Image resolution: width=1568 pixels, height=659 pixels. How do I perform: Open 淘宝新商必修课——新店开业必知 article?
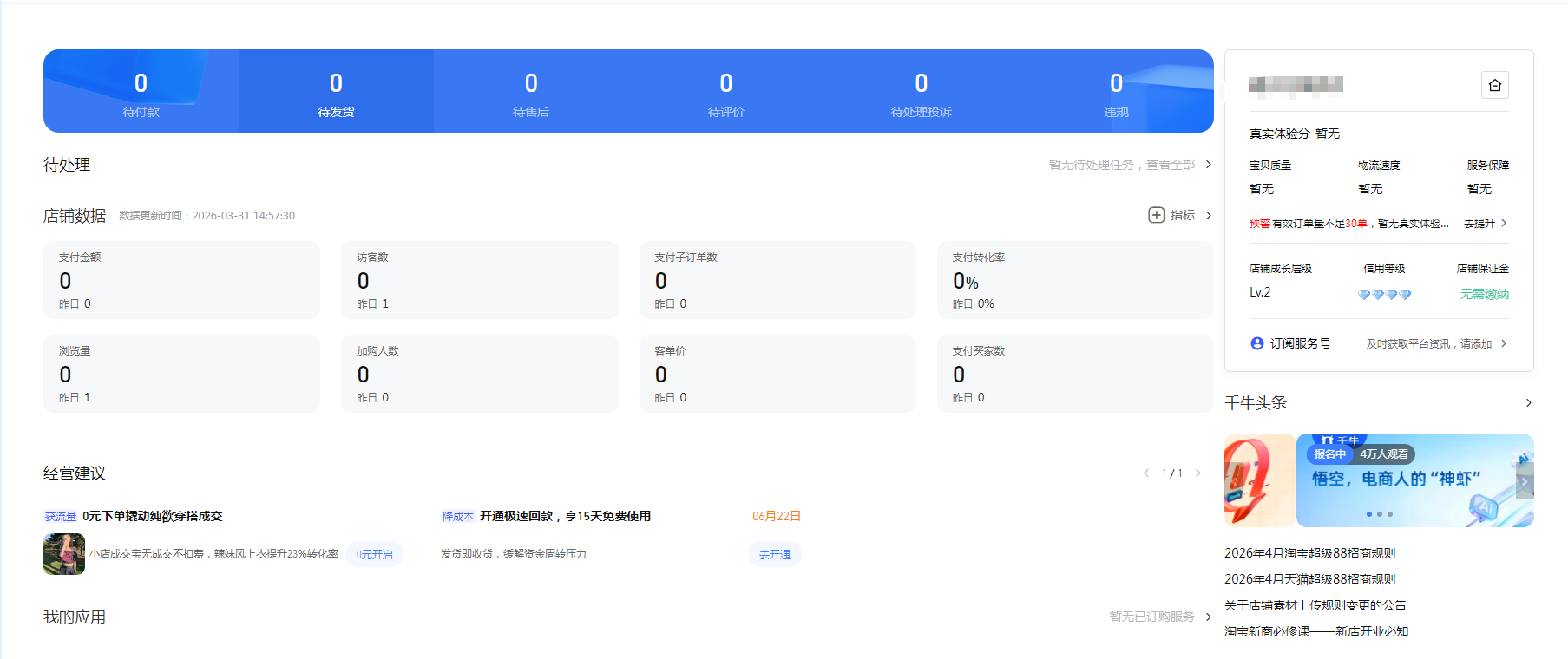[x=1315, y=631]
